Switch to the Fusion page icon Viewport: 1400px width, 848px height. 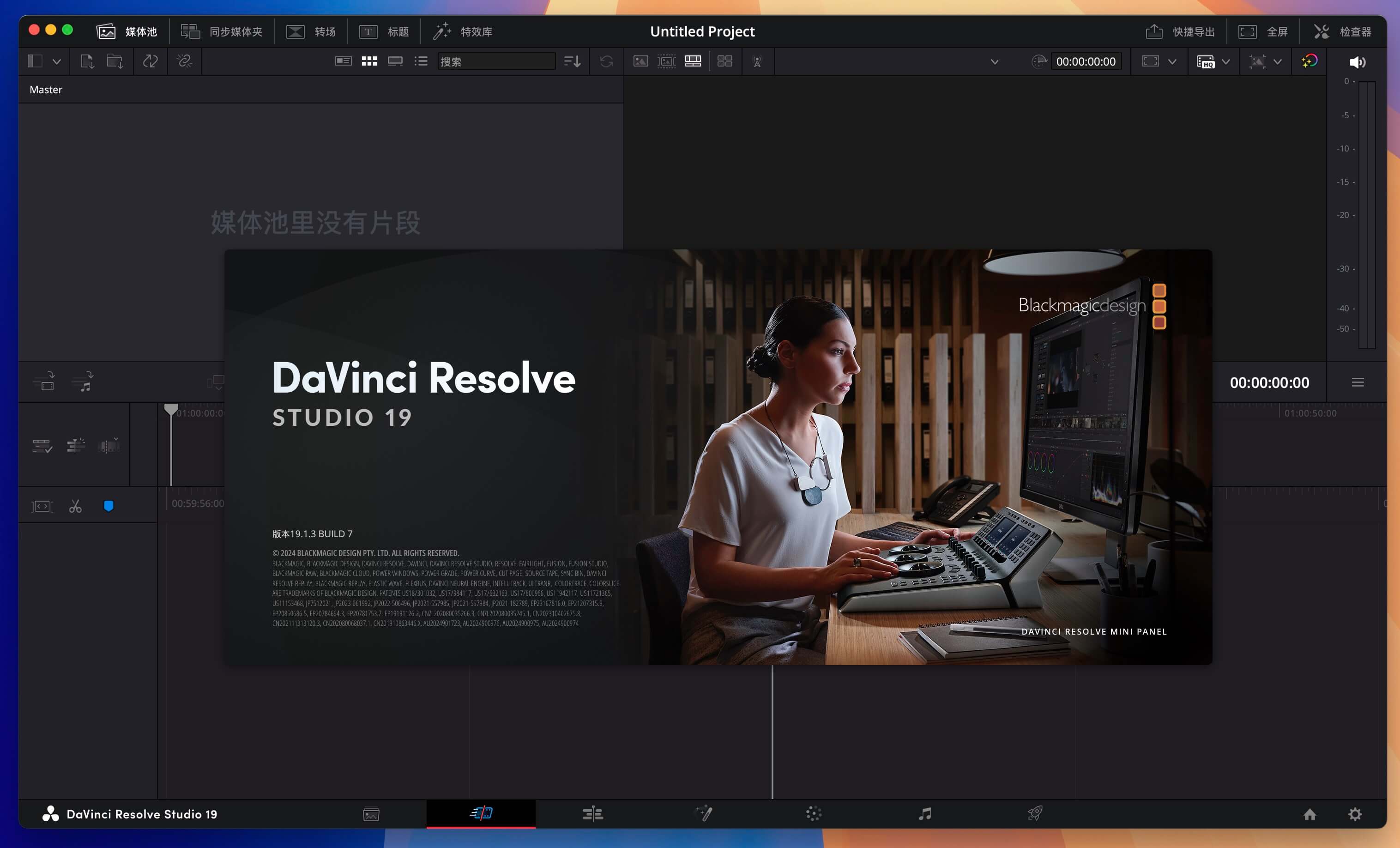tap(704, 813)
